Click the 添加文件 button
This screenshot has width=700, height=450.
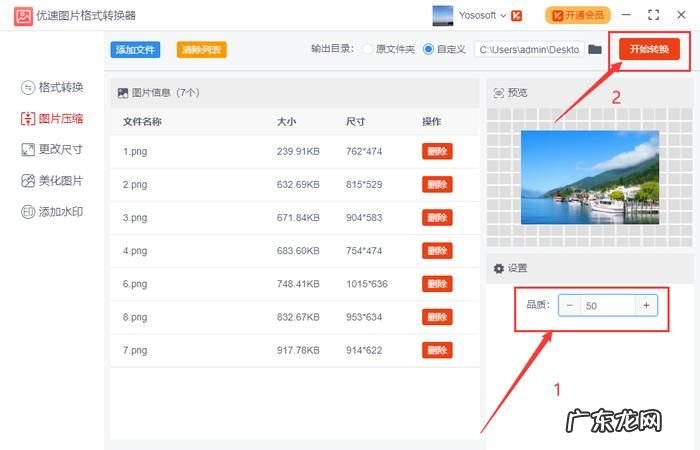(x=135, y=49)
